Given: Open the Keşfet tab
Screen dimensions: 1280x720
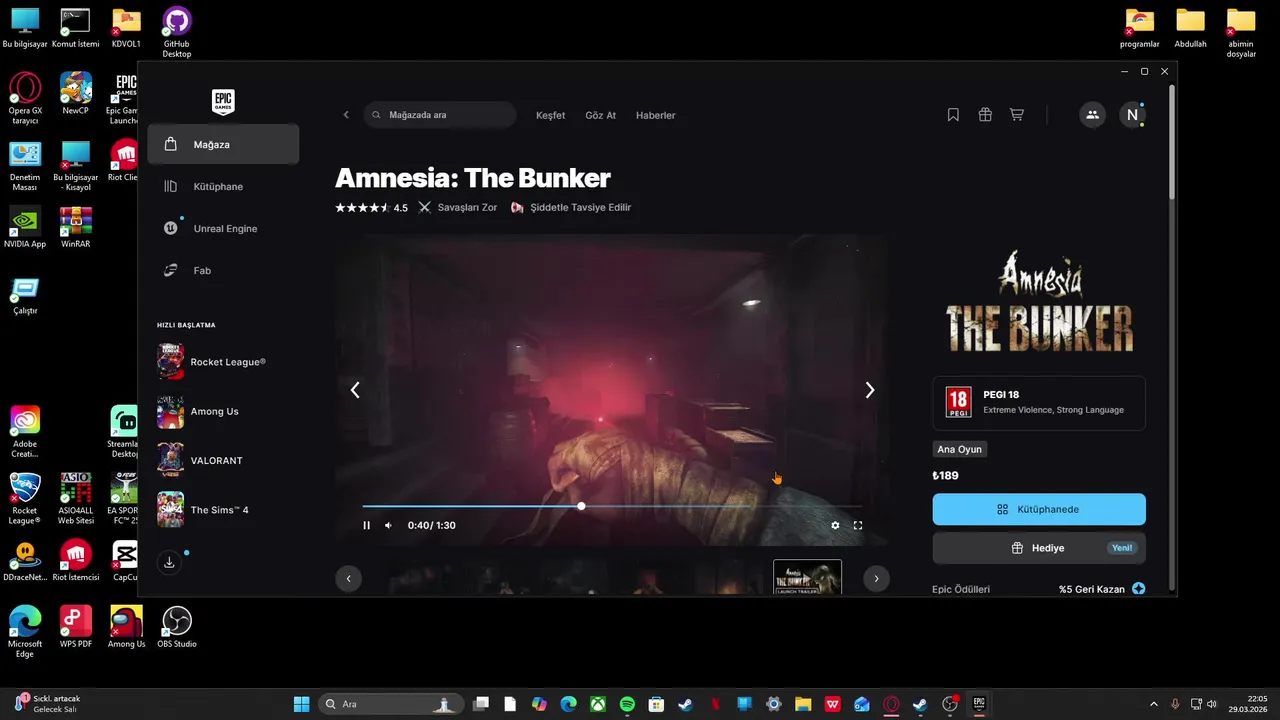Looking at the screenshot, I should [x=551, y=115].
